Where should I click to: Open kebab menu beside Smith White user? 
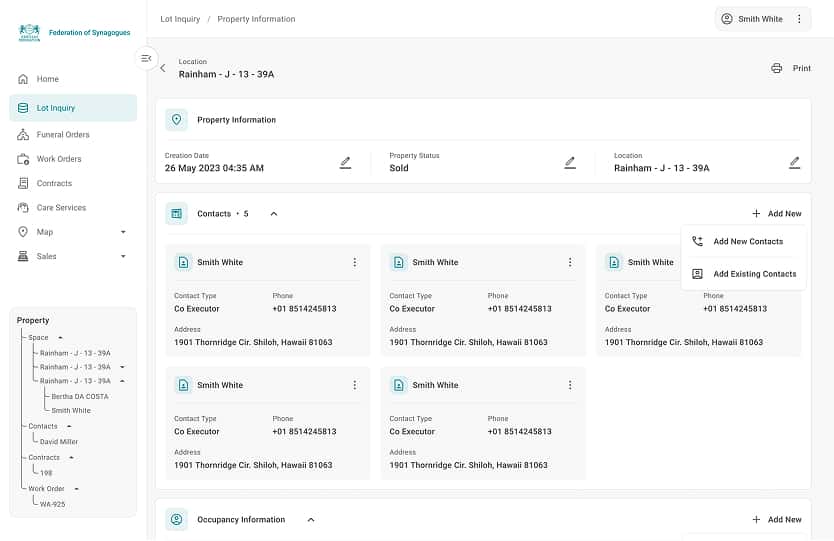click(799, 19)
